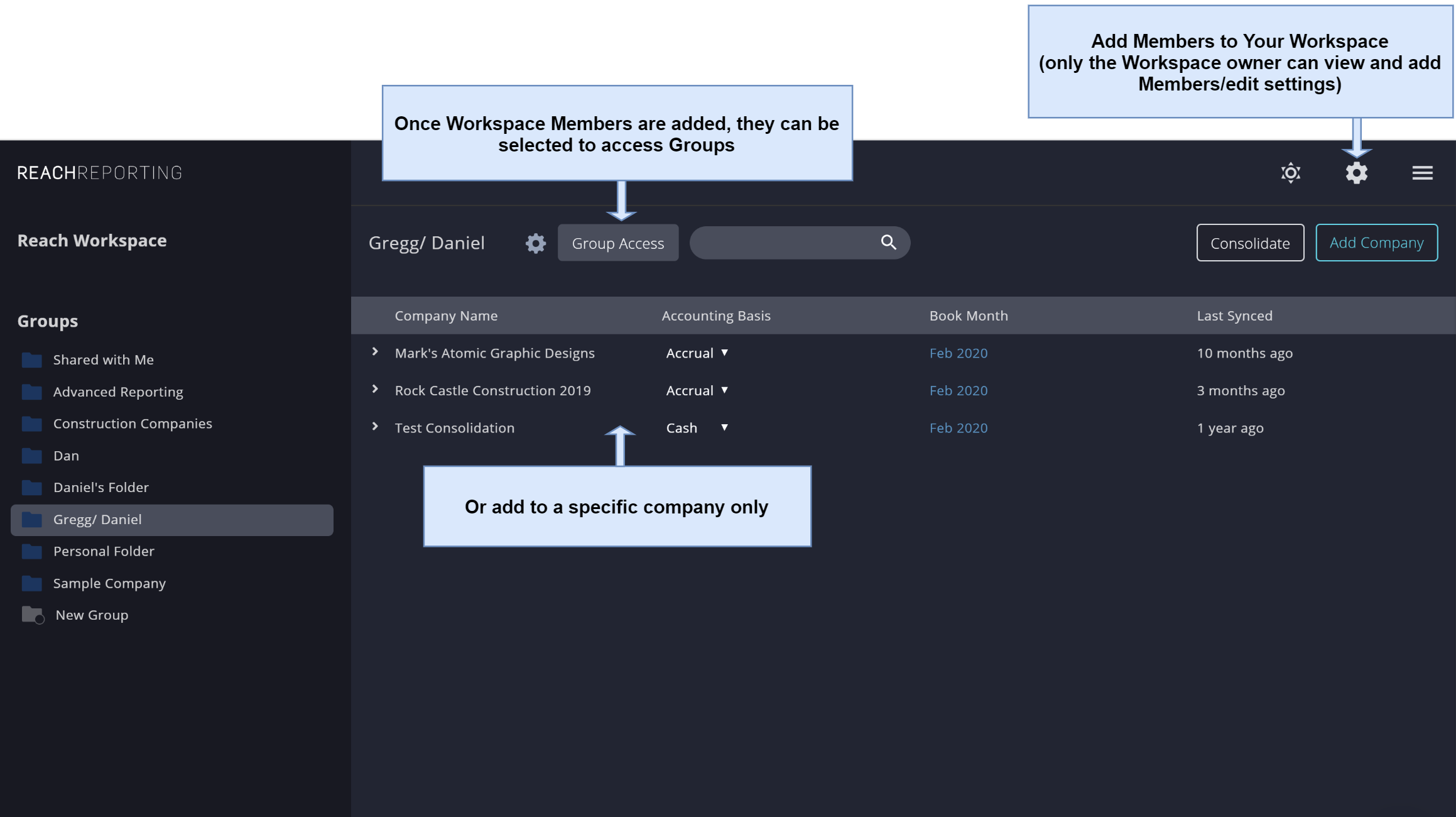Click the Gregg/ Daniel group heading
Viewport: 1456px width, 817px height.
click(x=426, y=243)
